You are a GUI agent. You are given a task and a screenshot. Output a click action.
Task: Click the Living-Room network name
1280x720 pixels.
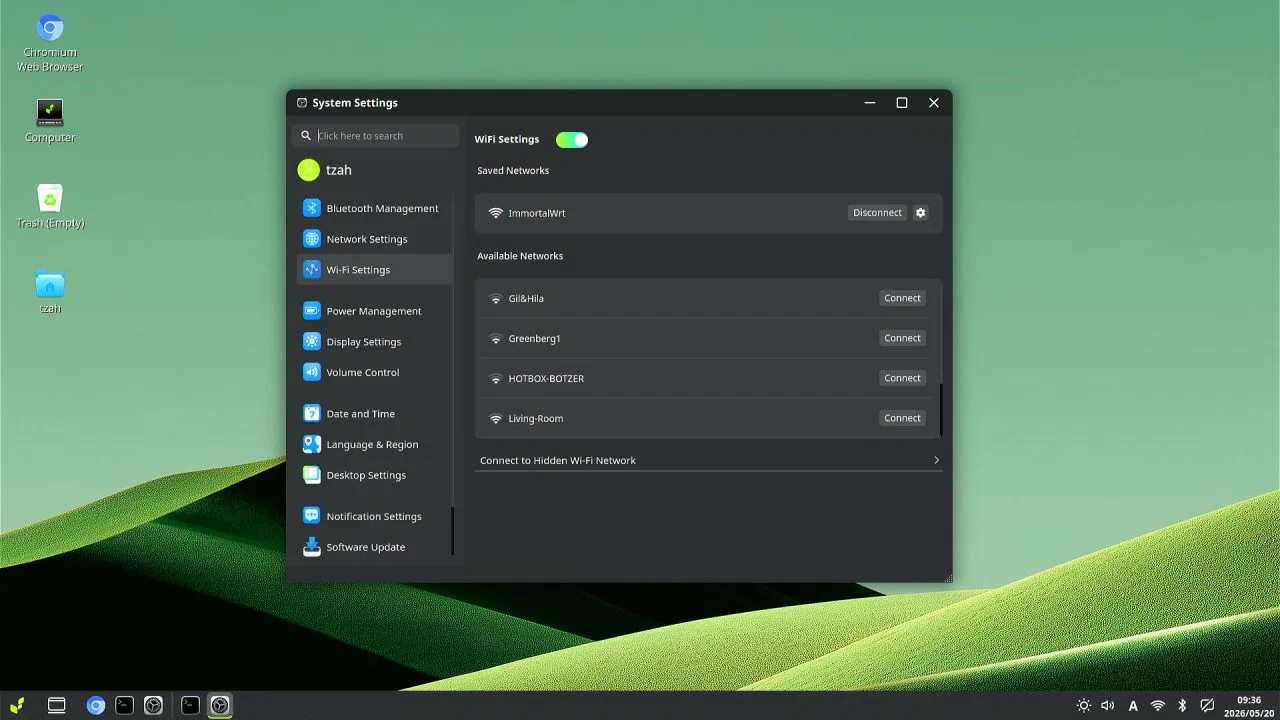(x=536, y=418)
